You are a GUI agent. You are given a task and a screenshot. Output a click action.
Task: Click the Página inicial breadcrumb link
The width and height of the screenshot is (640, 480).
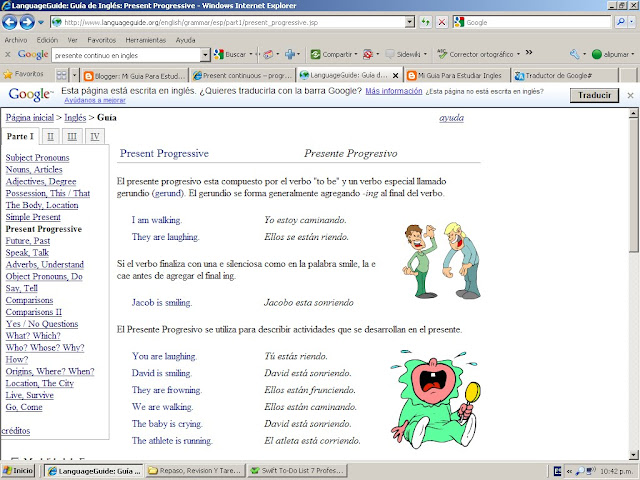click(30, 118)
